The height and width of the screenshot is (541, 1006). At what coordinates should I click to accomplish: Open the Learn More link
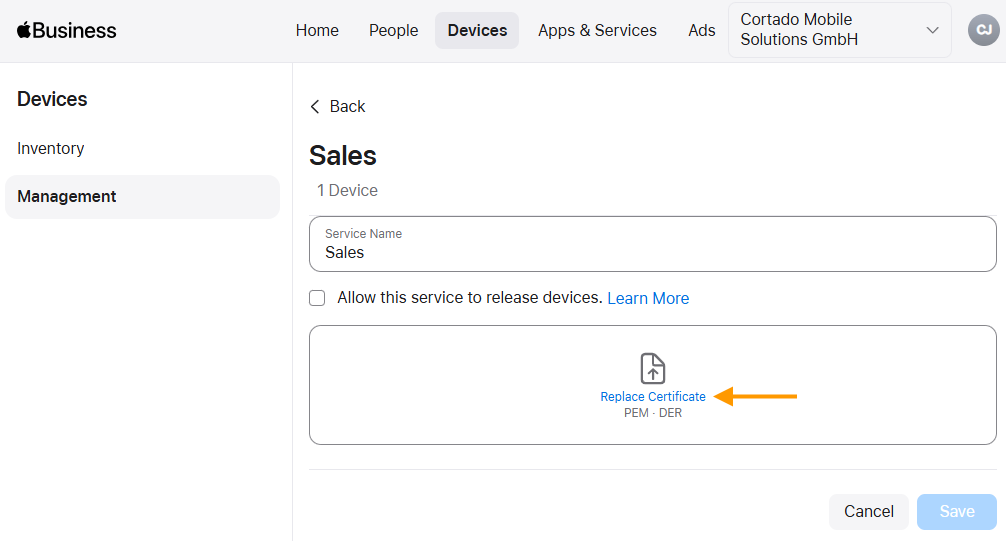(x=648, y=298)
